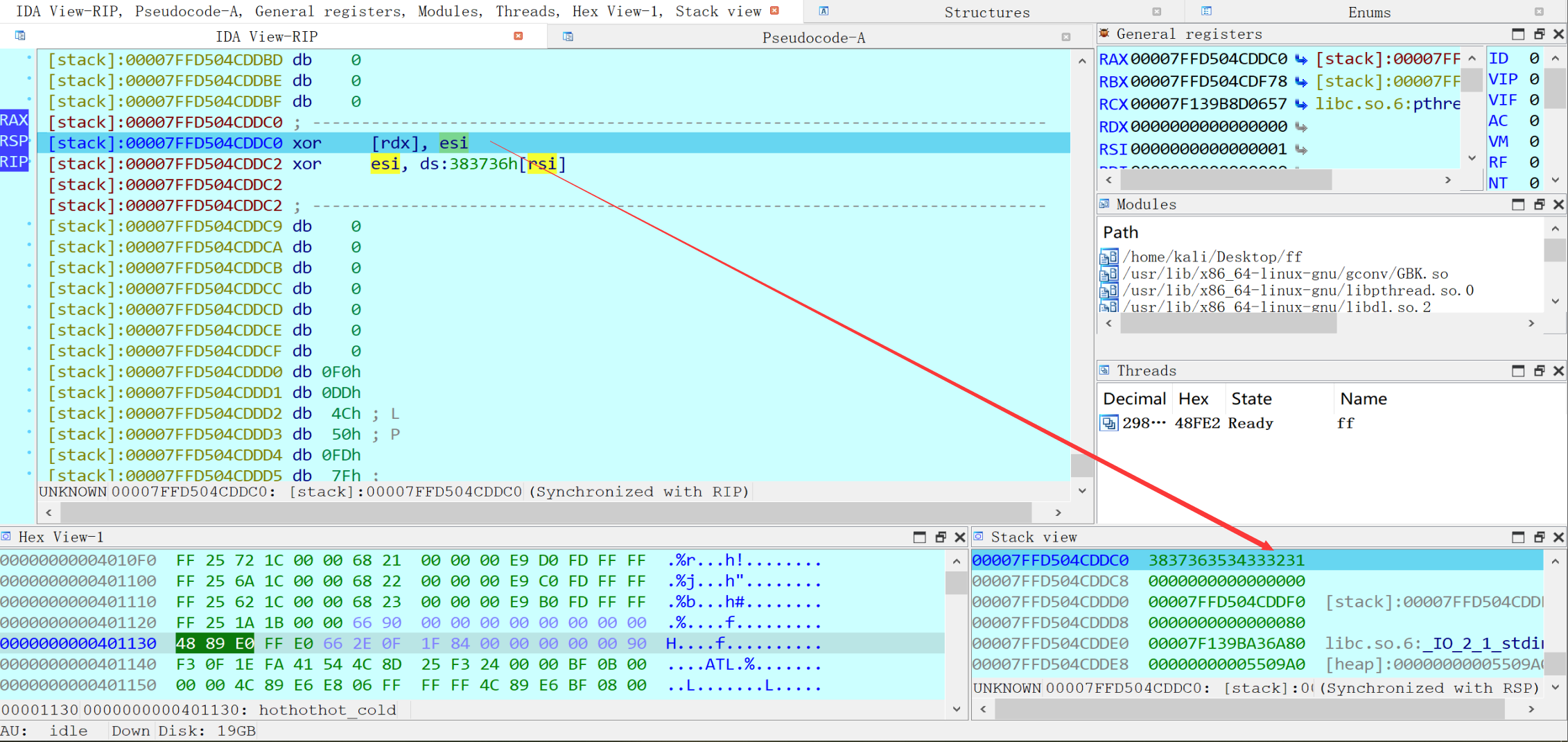Click the IDA View-RIP tab icon

click(20, 35)
